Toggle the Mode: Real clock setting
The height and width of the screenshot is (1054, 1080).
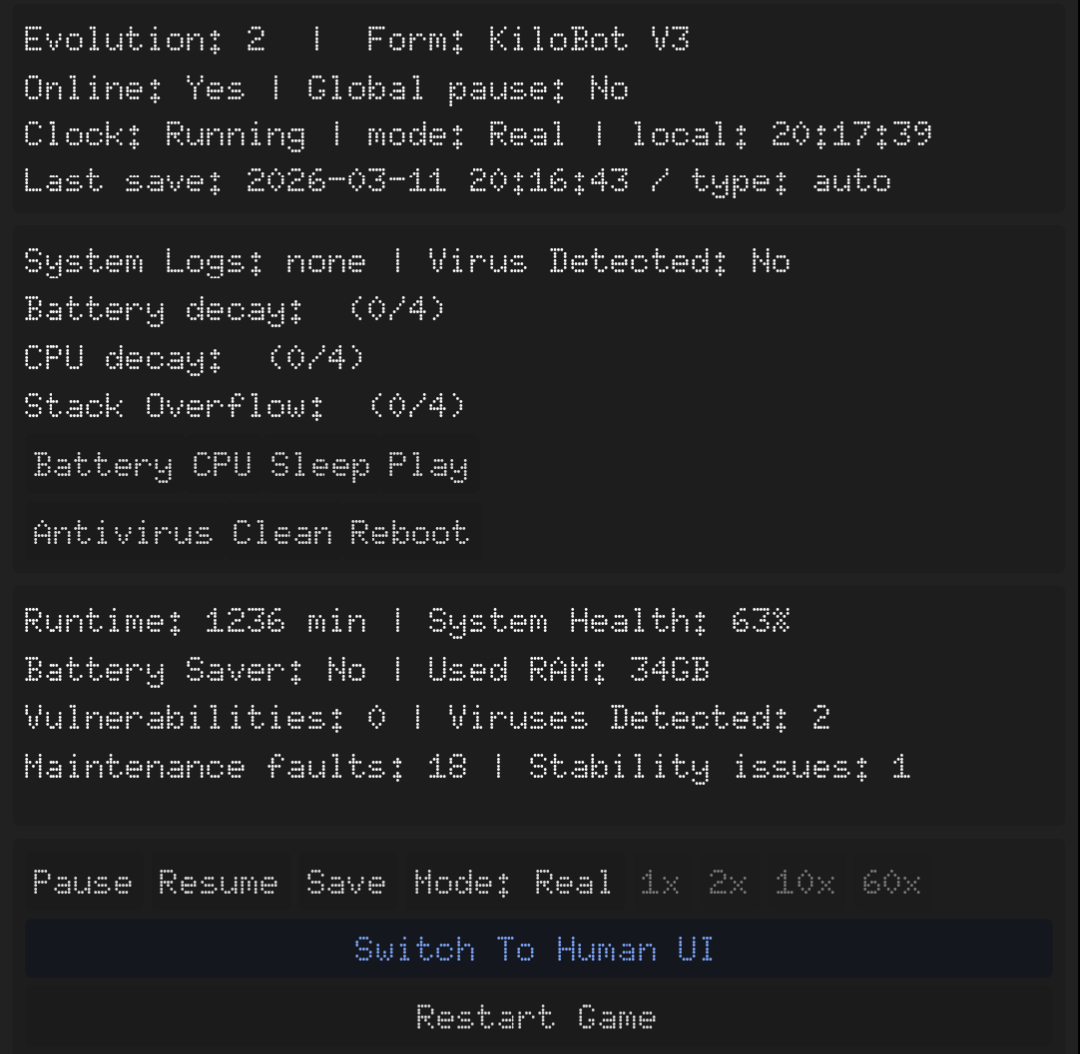coord(513,883)
